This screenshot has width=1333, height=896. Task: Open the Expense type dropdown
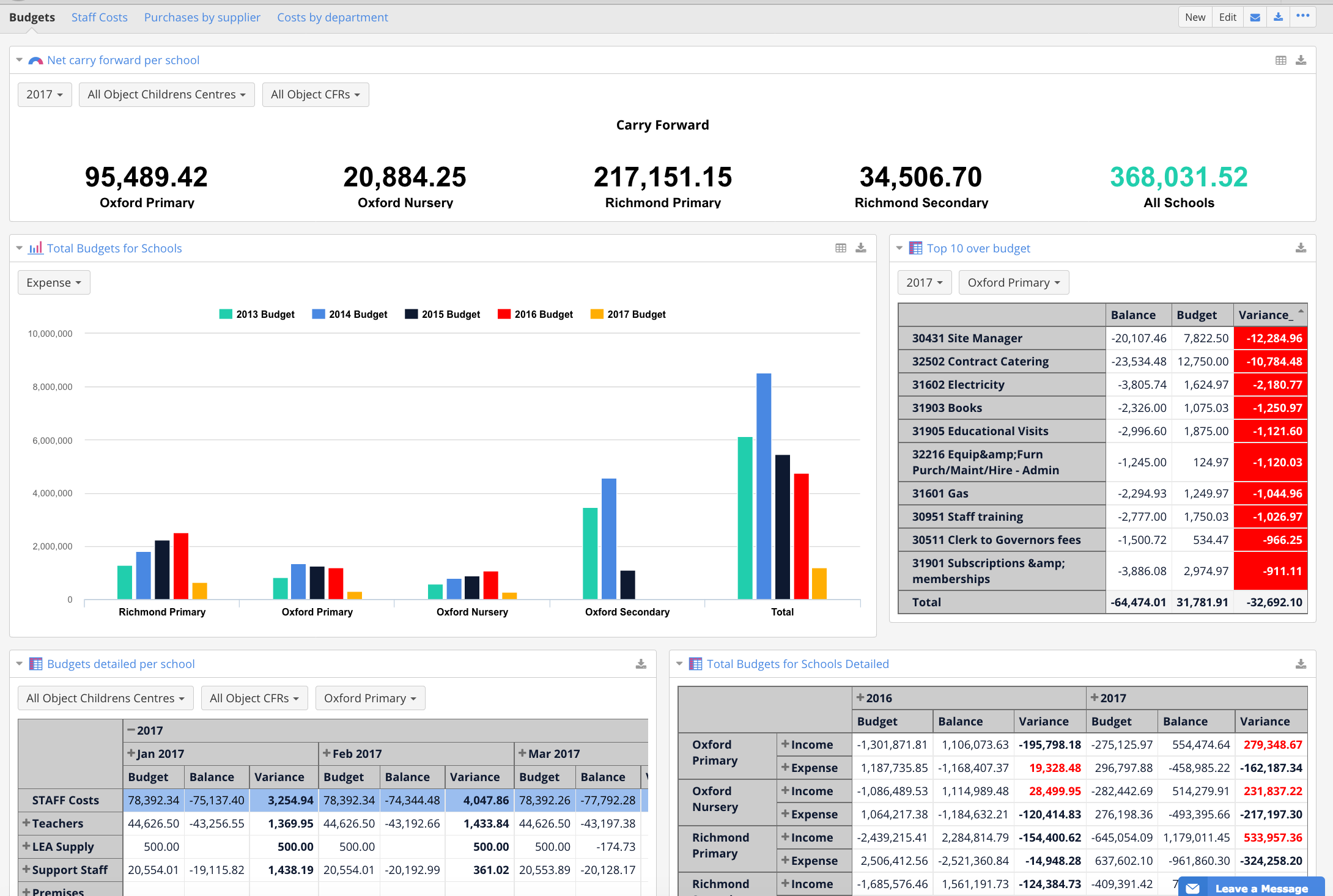54,282
